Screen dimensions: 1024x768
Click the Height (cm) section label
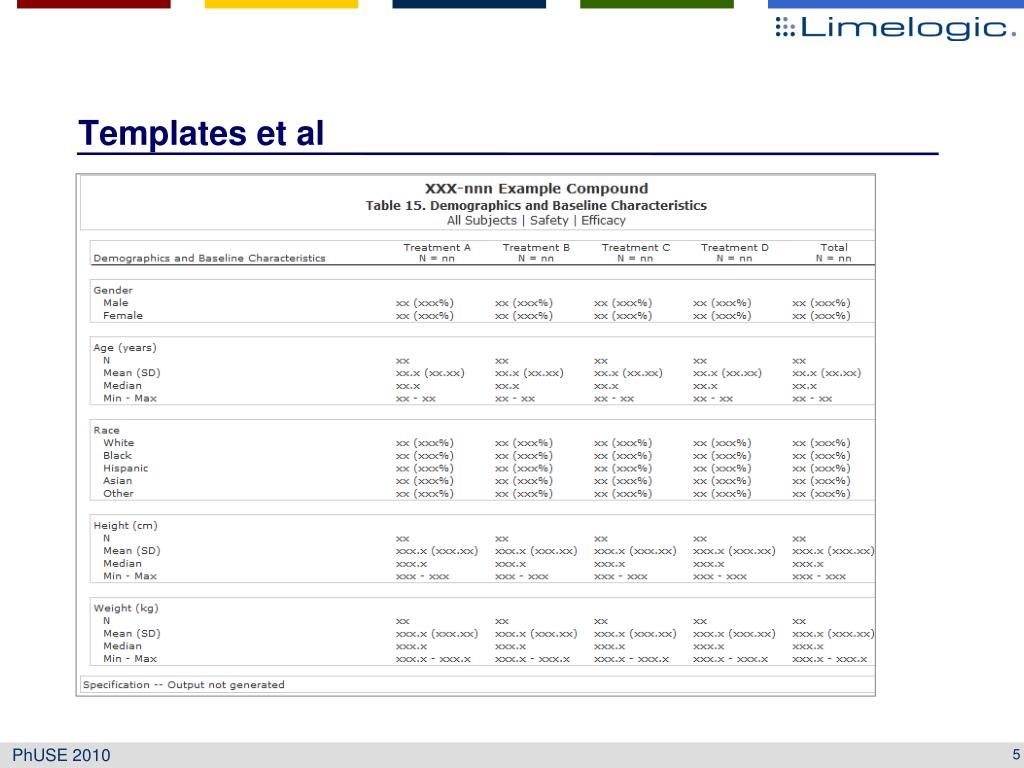coord(125,526)
